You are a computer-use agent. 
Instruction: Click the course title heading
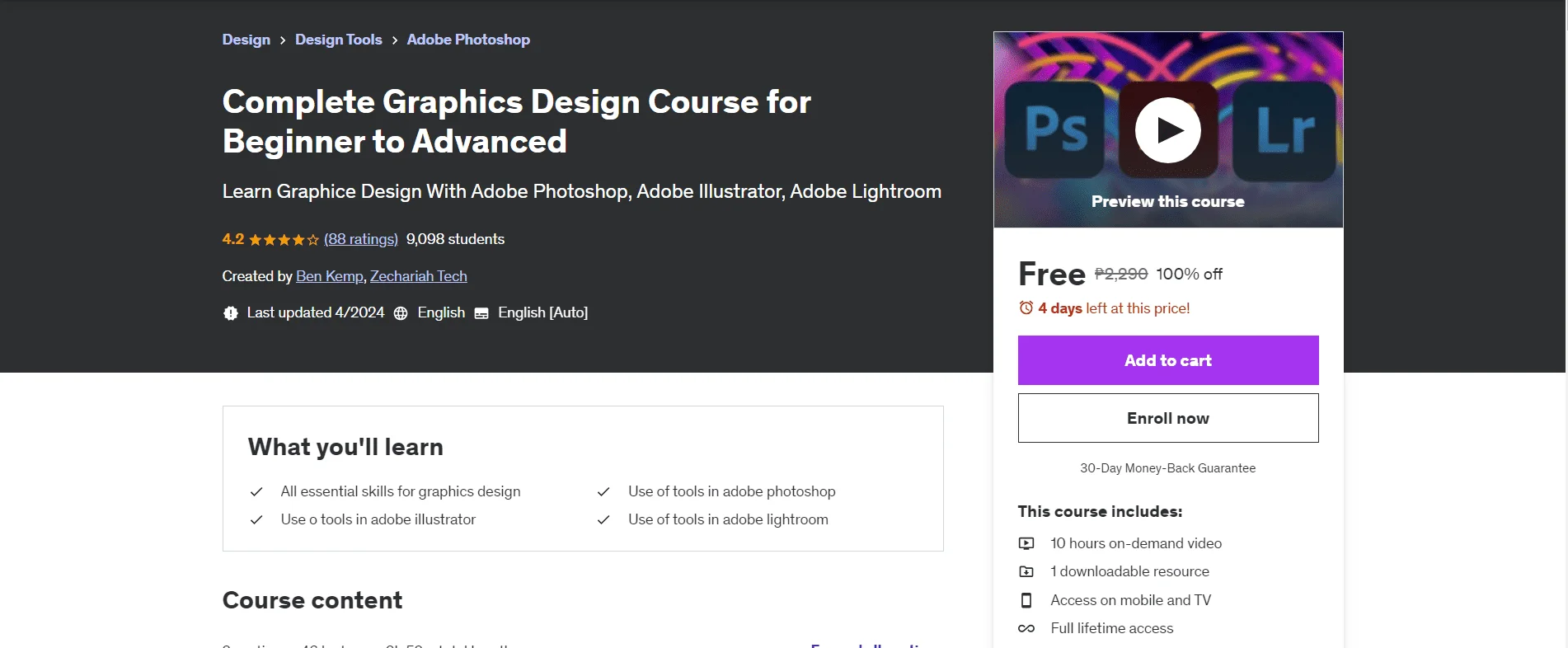pos(517,121)
